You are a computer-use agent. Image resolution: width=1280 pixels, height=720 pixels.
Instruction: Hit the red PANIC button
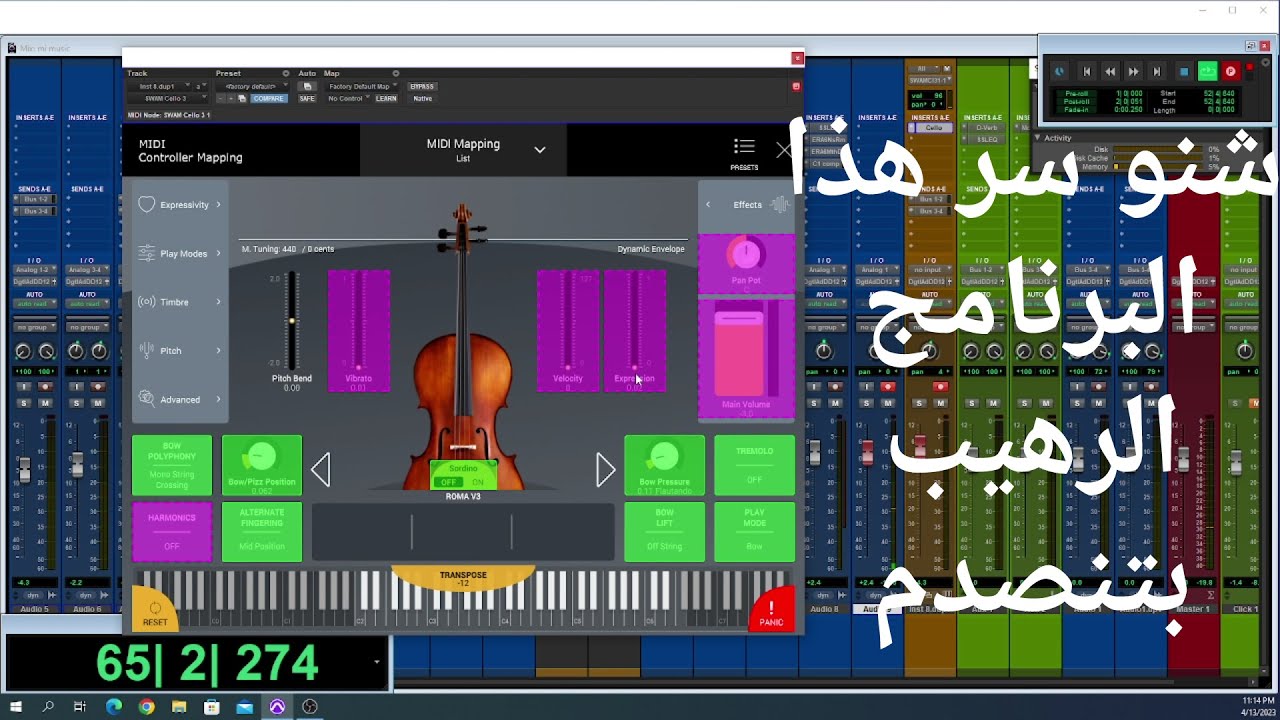pos(771,610)
